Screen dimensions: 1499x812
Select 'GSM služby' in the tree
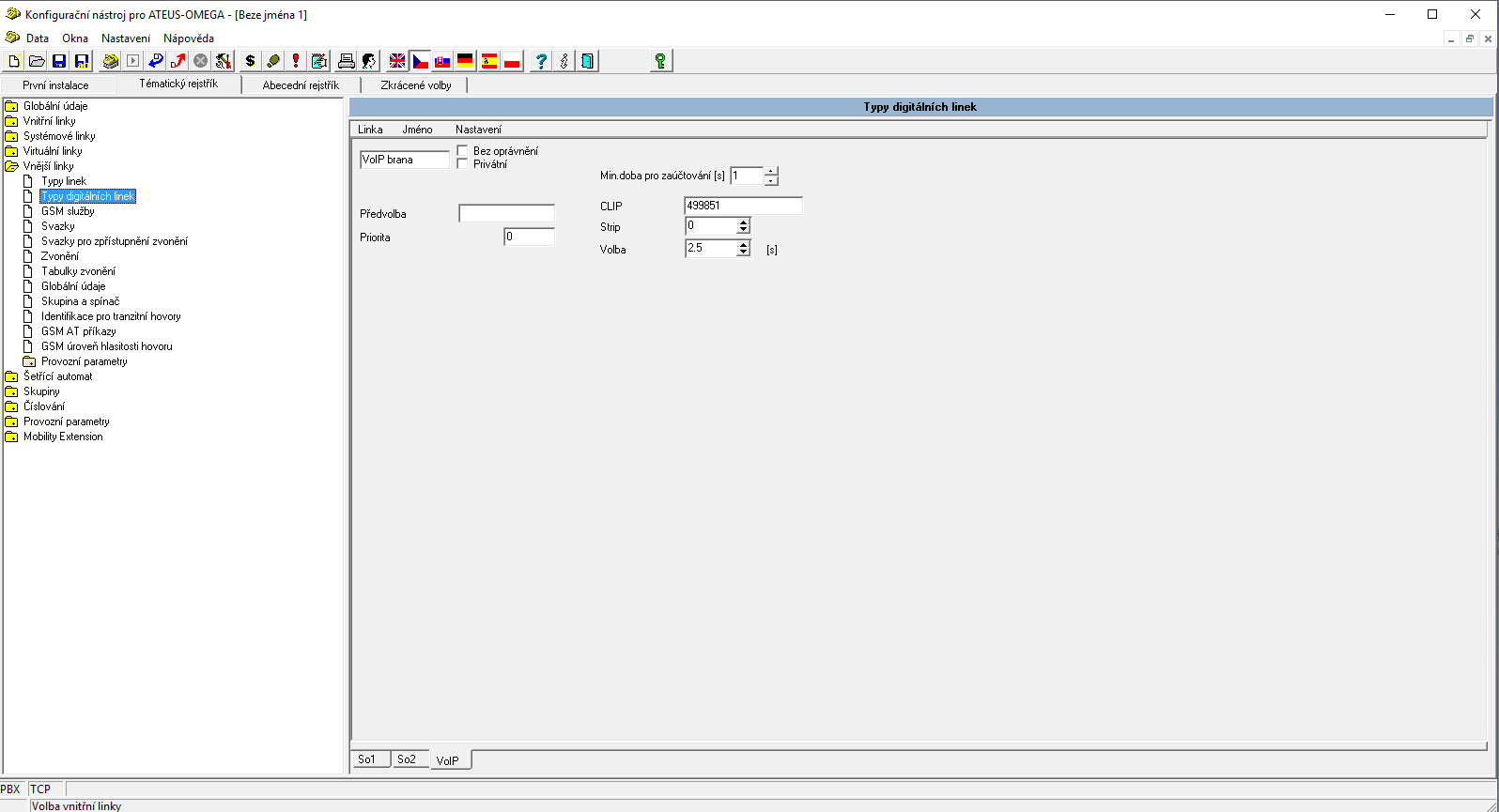tap(68, 211)
